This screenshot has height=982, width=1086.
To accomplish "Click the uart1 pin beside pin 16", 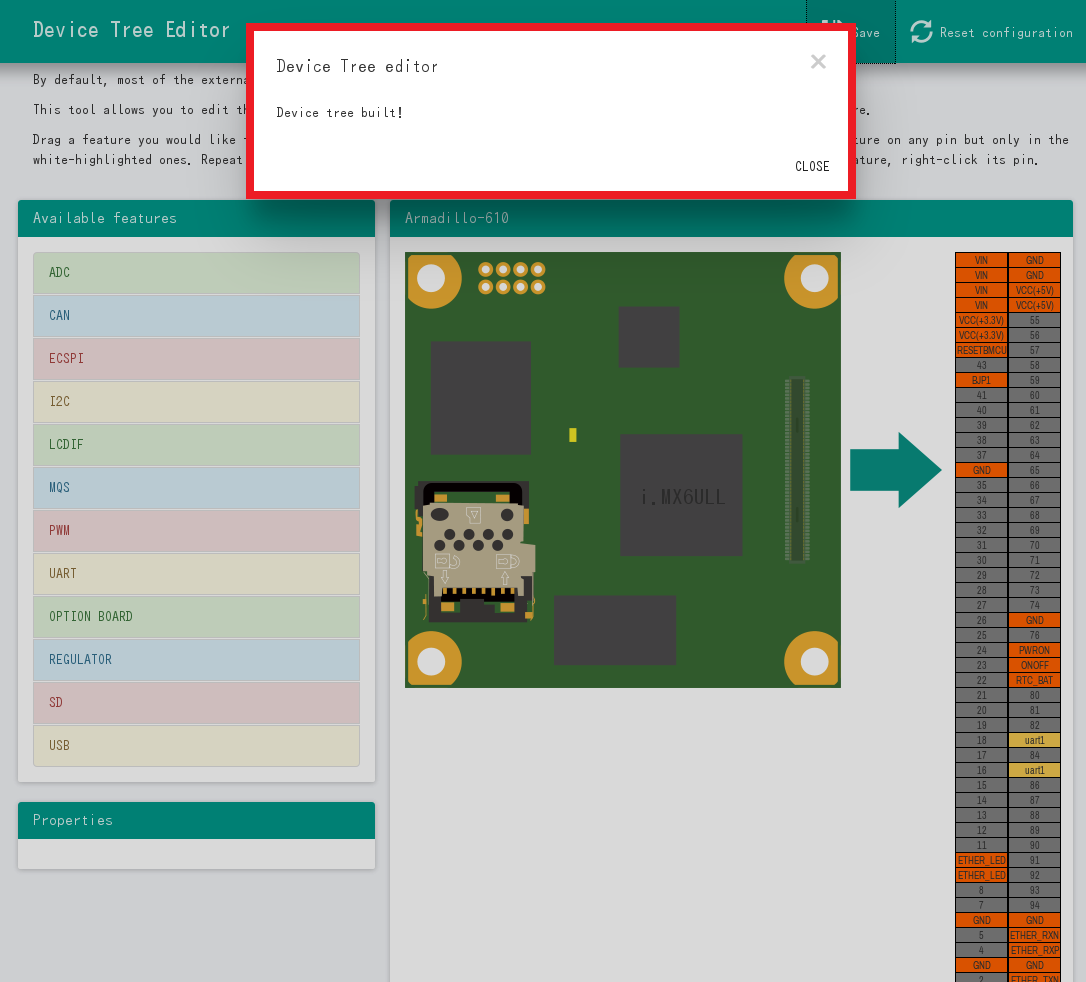I will tap(1034, 771).
